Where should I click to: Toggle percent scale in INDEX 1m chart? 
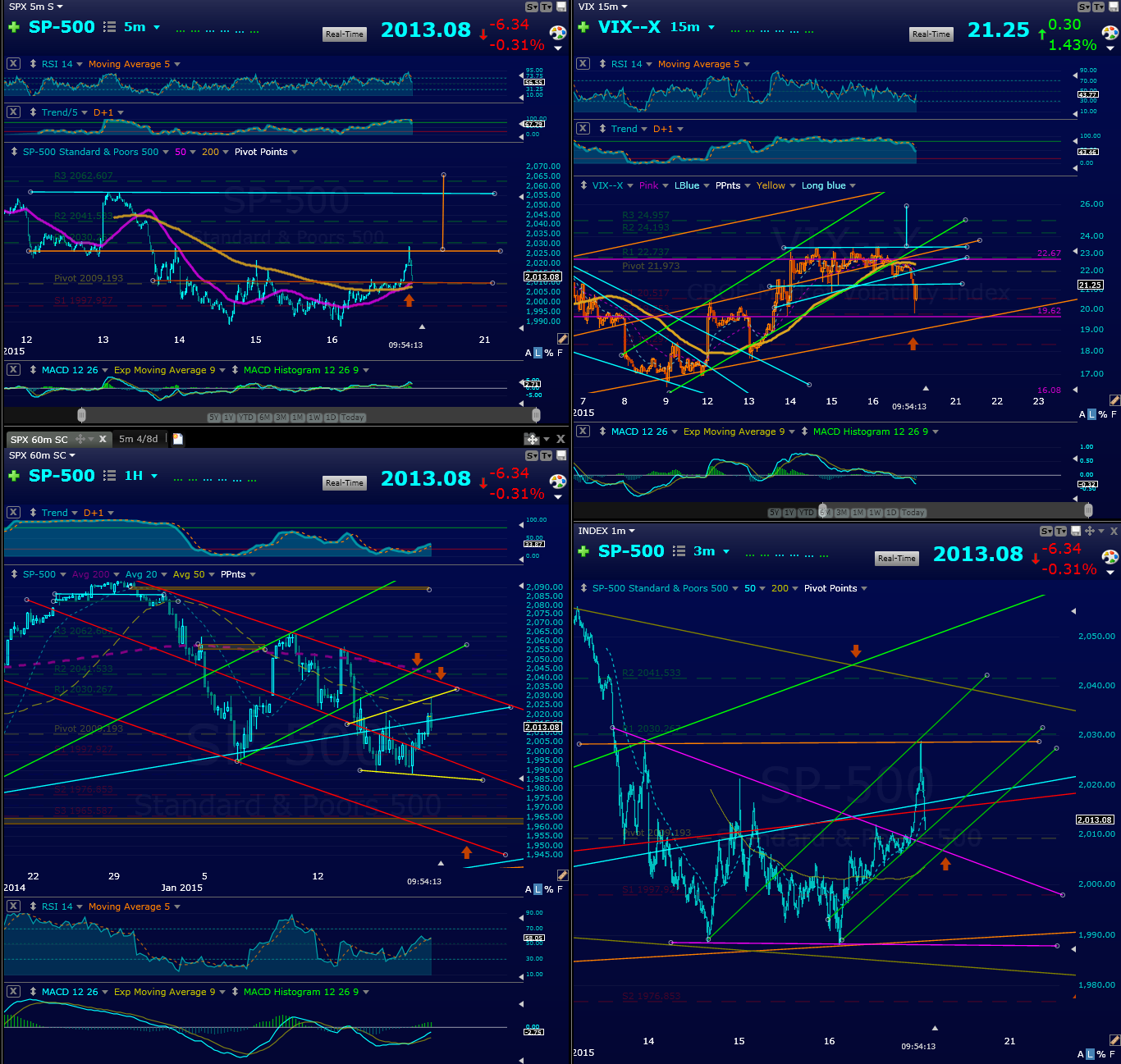pyautogui.click(x=1102, y=1055)
